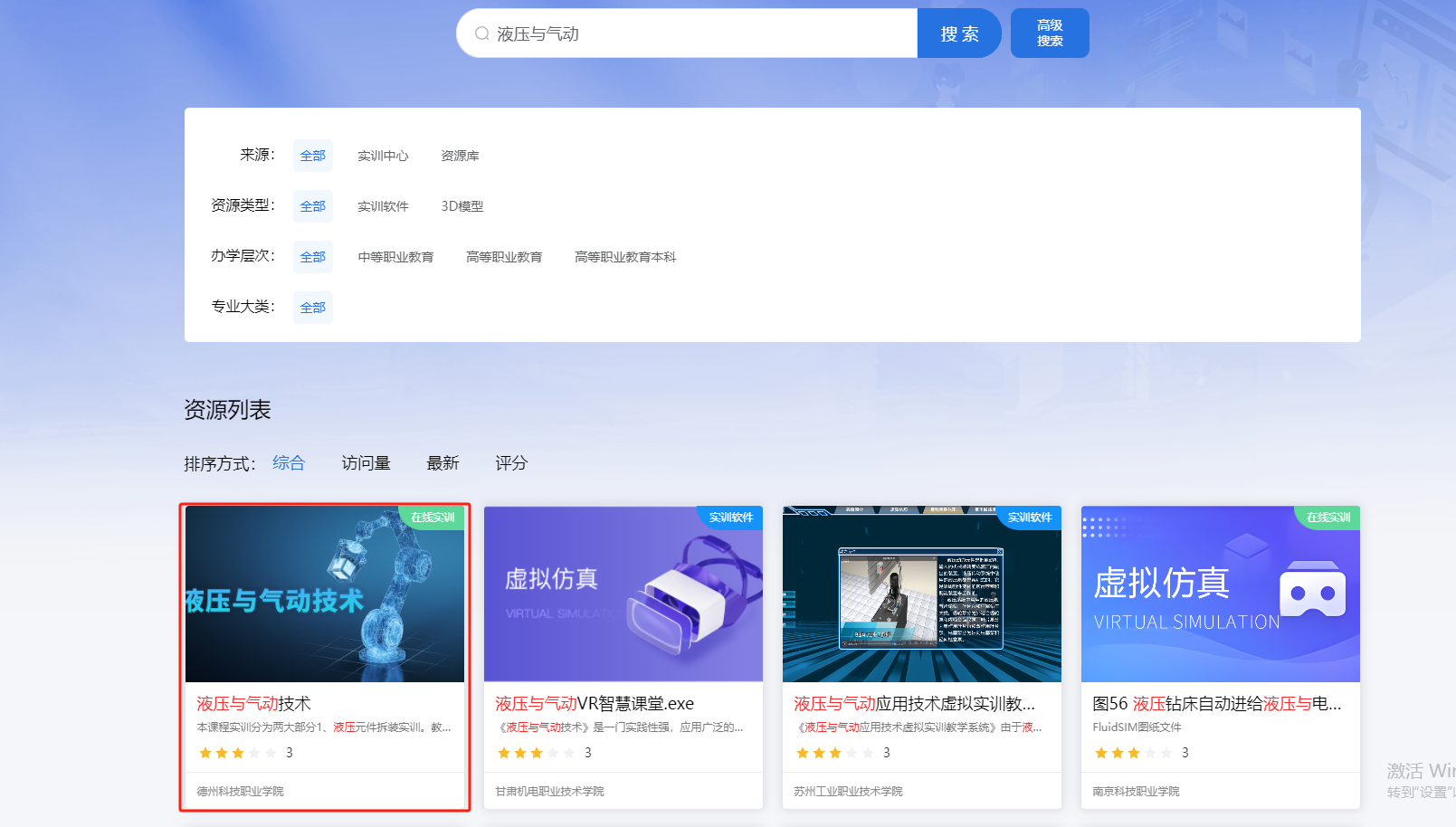This screenshot has width=1456, height=827.
Task: Sort resources by 最新
Action: point(443,463)
